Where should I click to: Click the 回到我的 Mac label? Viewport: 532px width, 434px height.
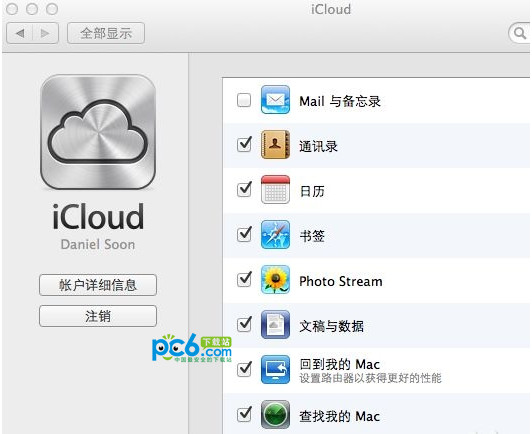[339, 364]
